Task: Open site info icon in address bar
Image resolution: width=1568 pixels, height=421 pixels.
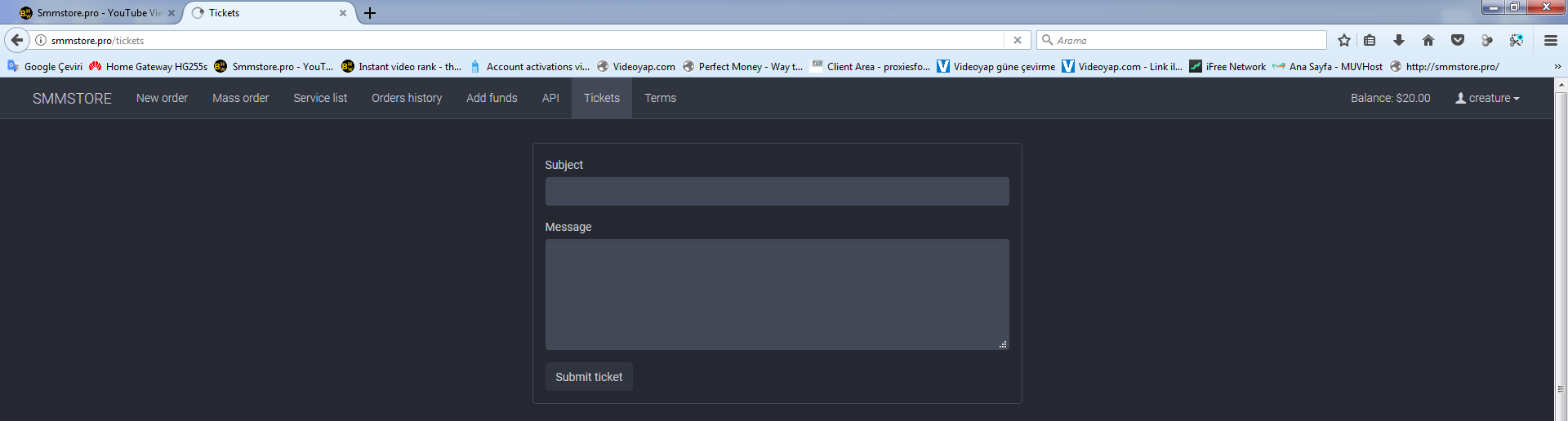Action: click(41, 40)
